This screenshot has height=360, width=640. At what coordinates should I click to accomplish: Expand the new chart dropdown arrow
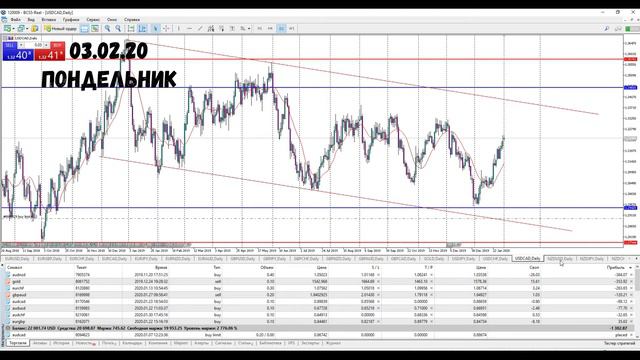click(13, 29)
